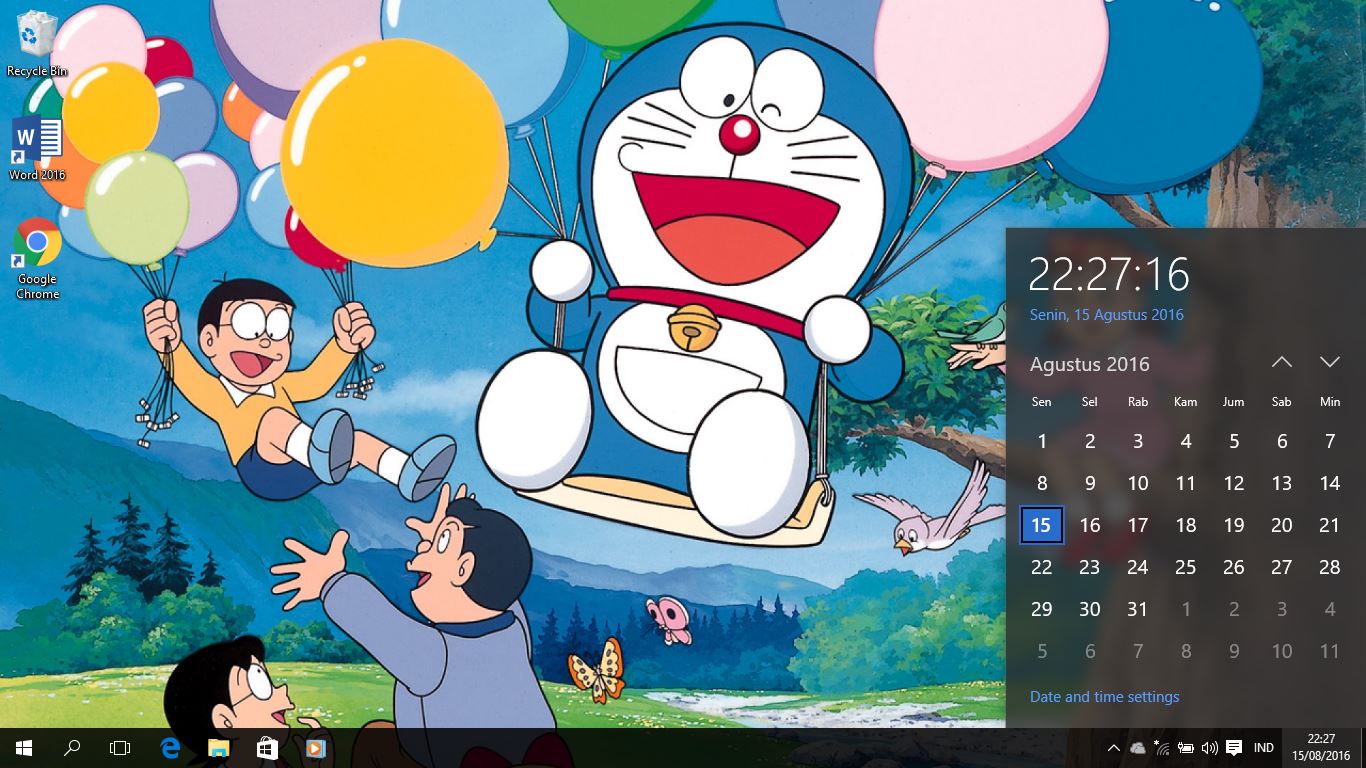Select day 21 in the calendar

[x=1330, y=525]
